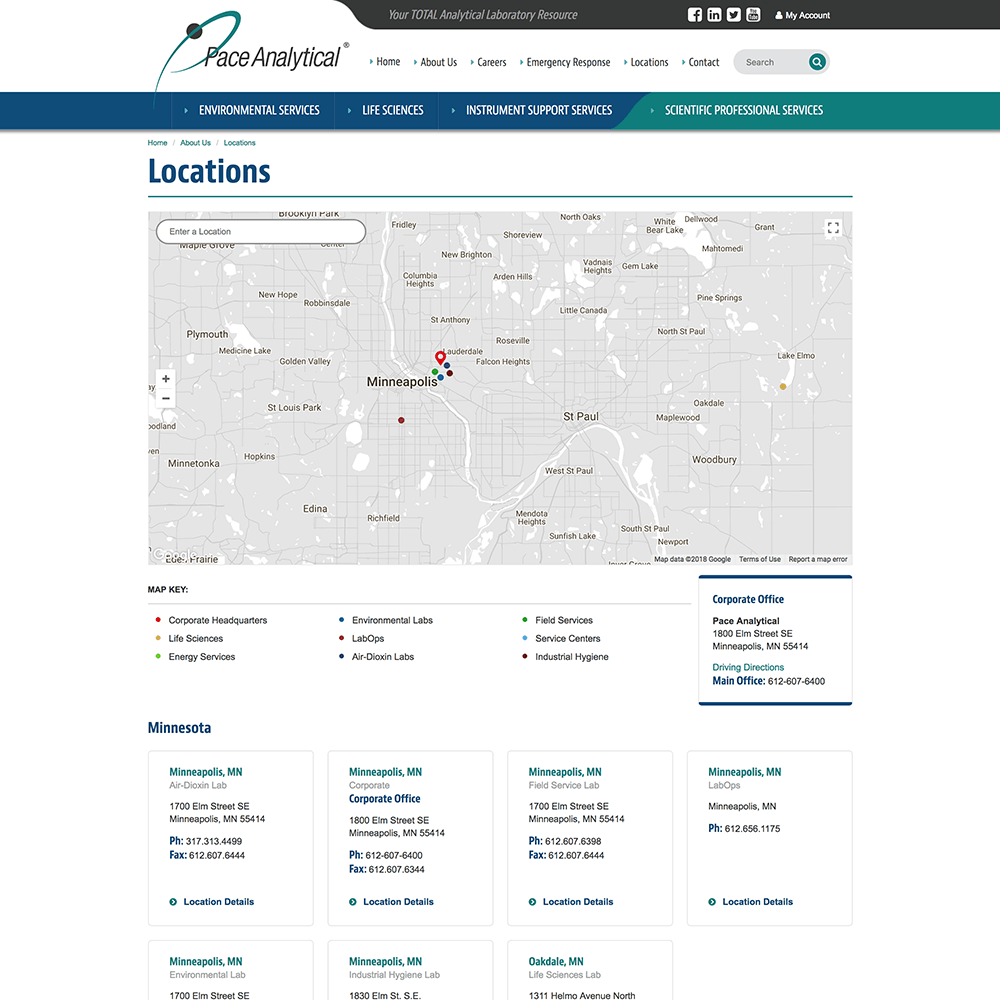This screenshot has height=1000, width=1000.
Task: Open Location Details for LabOps card
Action: coord(751,902)
